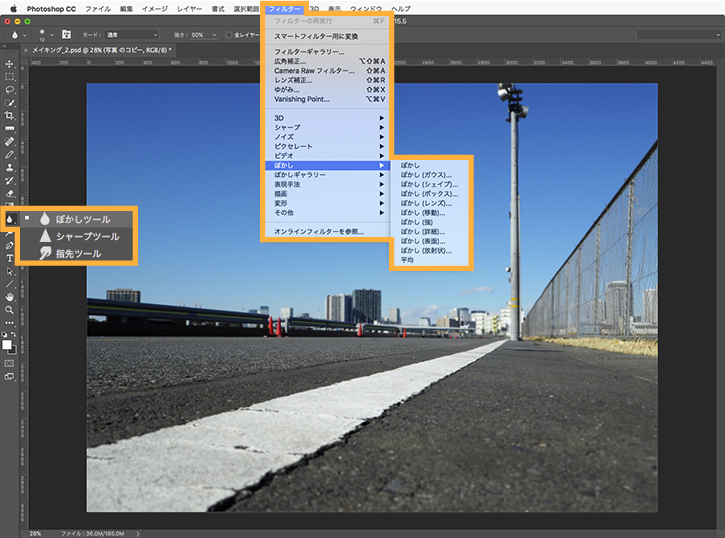725x538 pixels.
Task: Open the 強さ strength dropdown arrow
Action: point(214,35)
